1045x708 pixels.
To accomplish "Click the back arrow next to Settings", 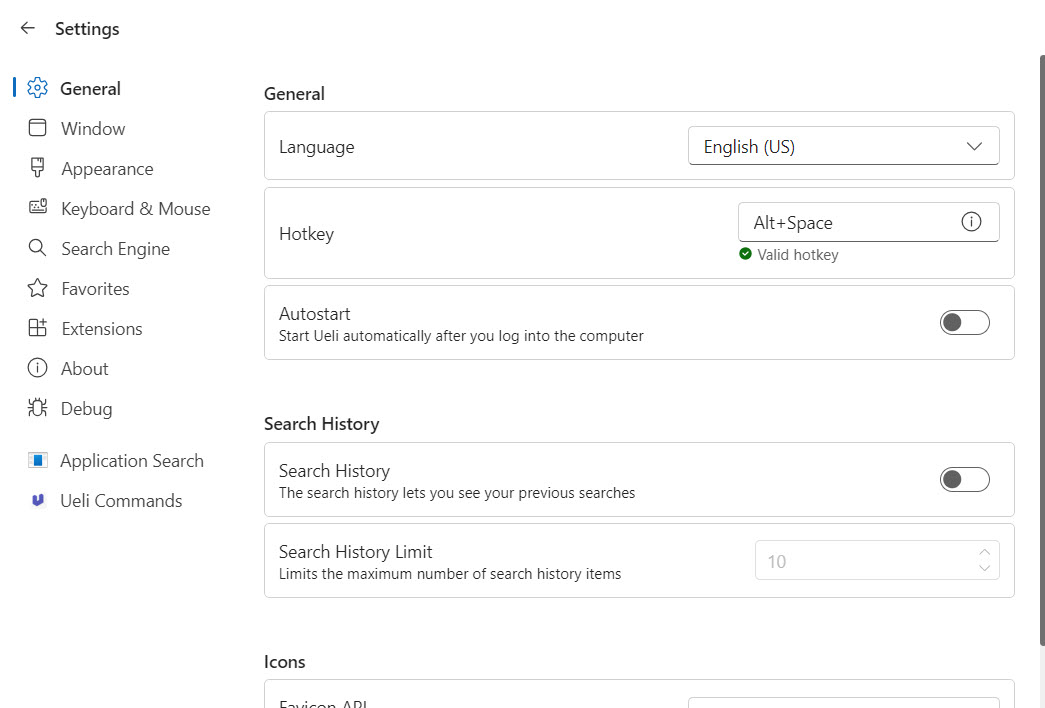I will coord(27,28).
